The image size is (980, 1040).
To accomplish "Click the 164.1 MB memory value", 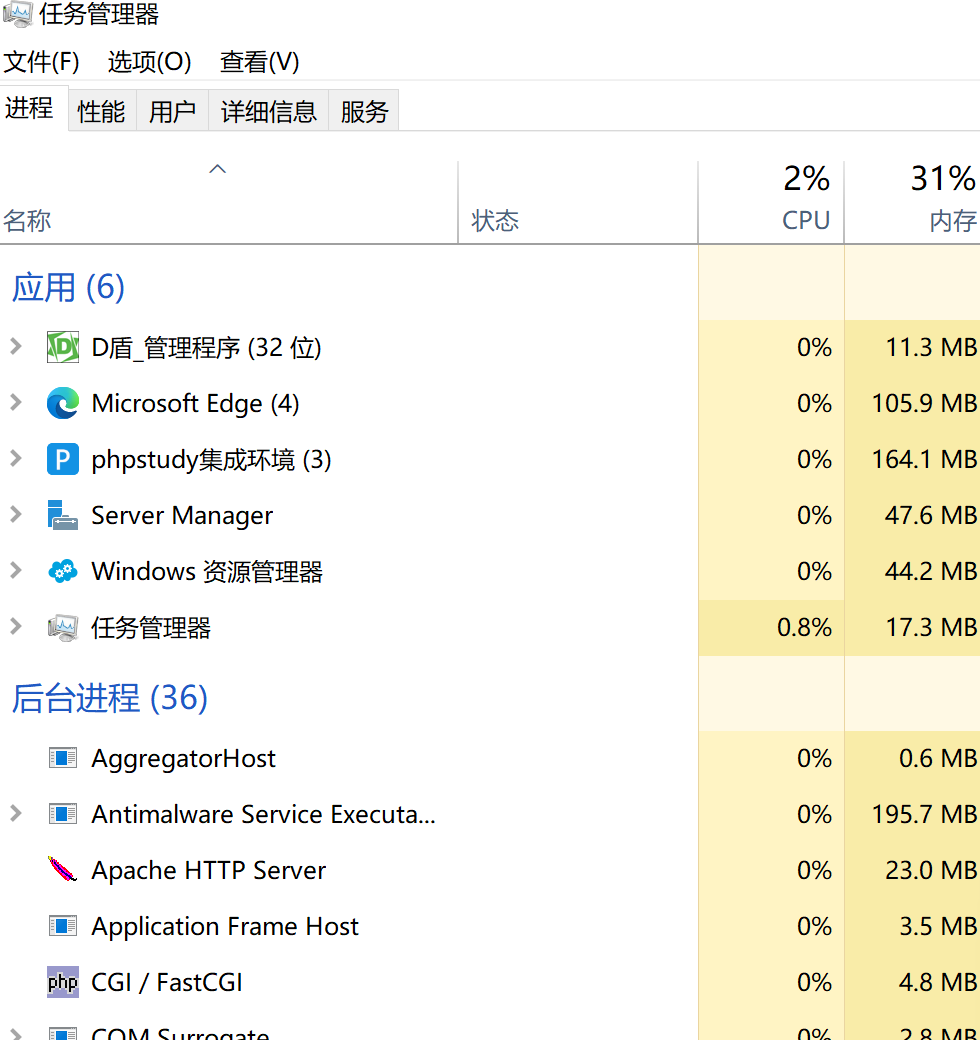I will (924, 459).
